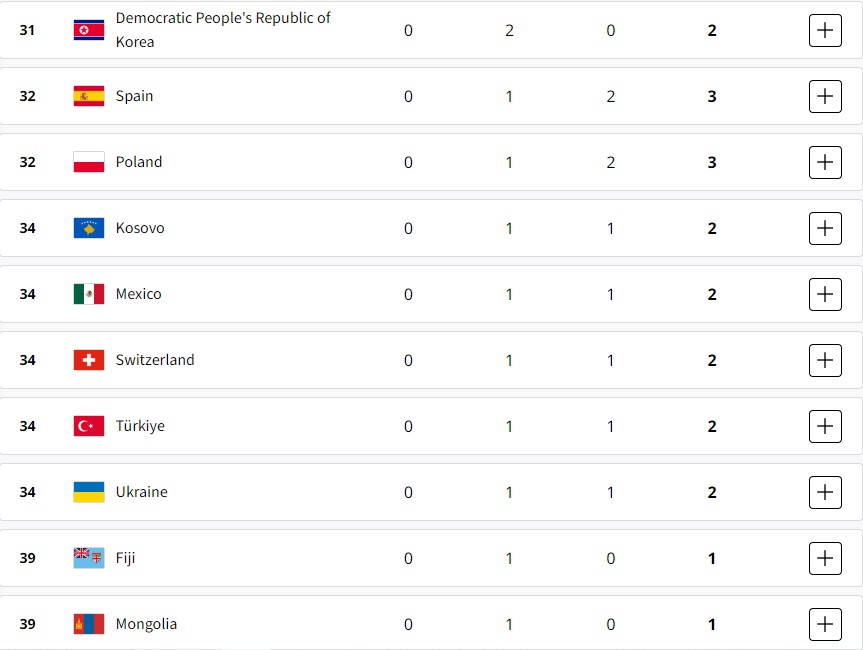The height and width of the screenshot is (650, 863).
Task: Open Poland's plus expander button
Action: [825, 162]
